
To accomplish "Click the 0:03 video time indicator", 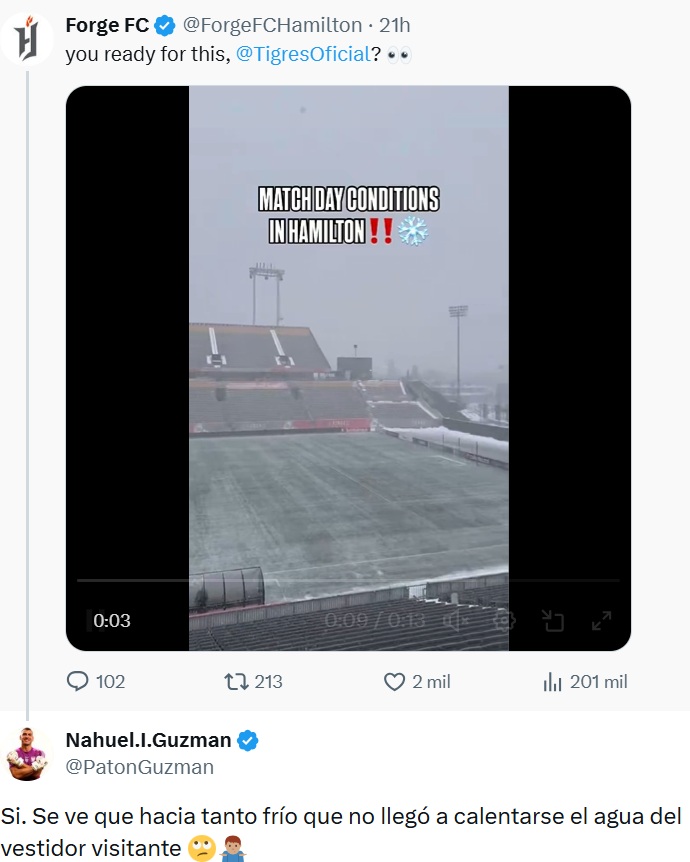I will coord(112,620).
